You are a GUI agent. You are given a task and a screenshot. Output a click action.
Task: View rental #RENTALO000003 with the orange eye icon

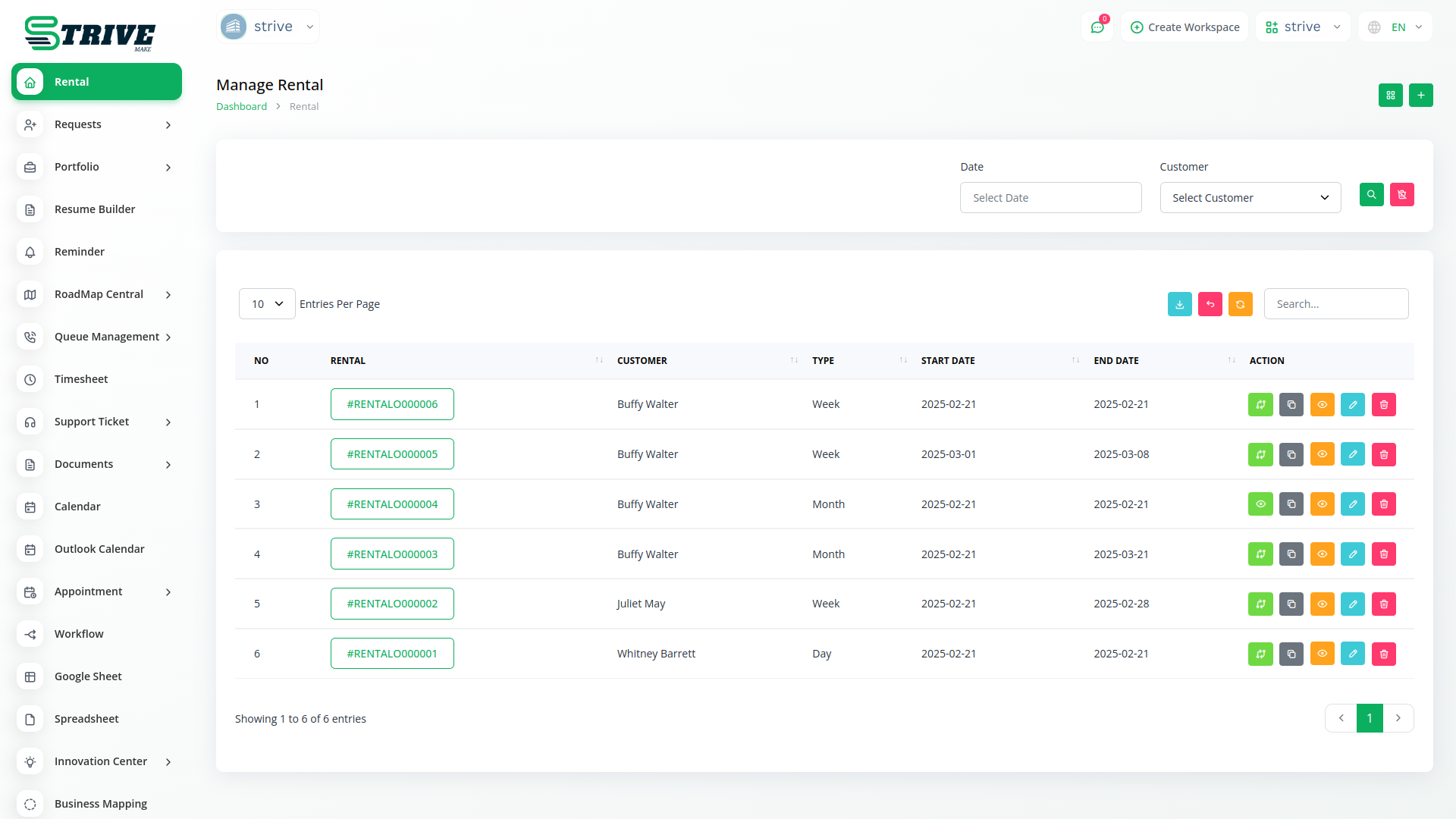tap(1322, 554)
